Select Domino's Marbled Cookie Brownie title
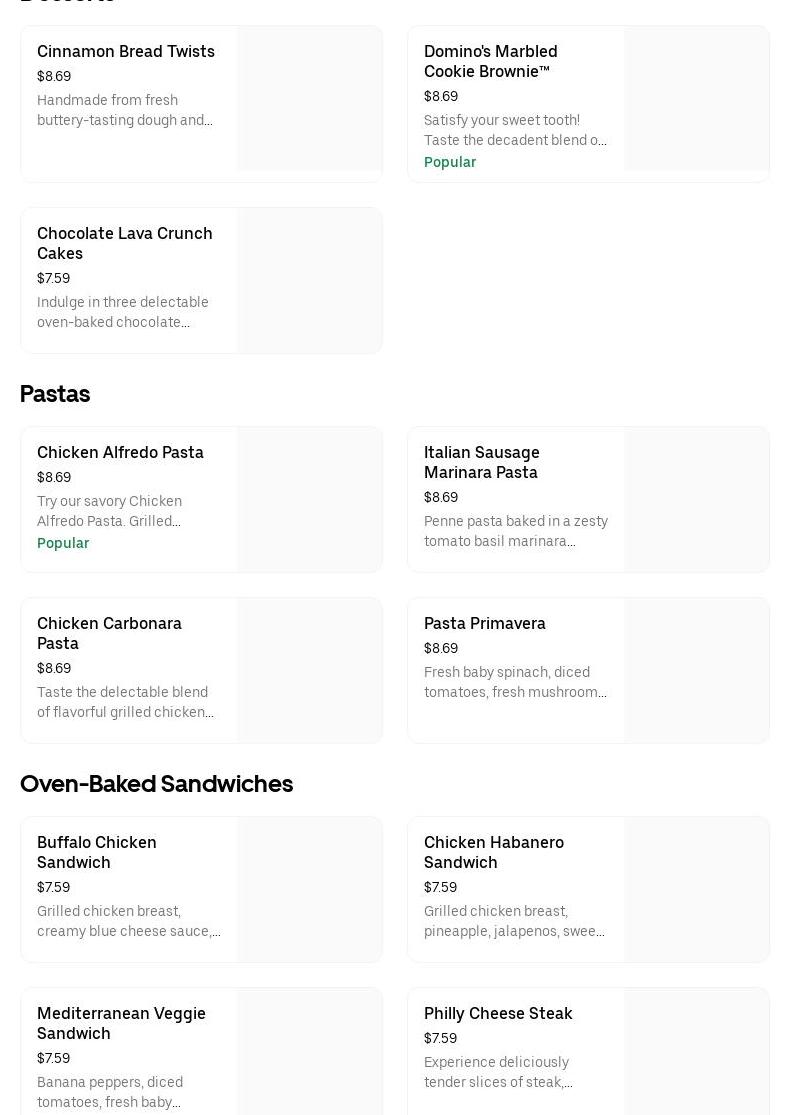804x1115 pixels. click(x=490, y=61)
